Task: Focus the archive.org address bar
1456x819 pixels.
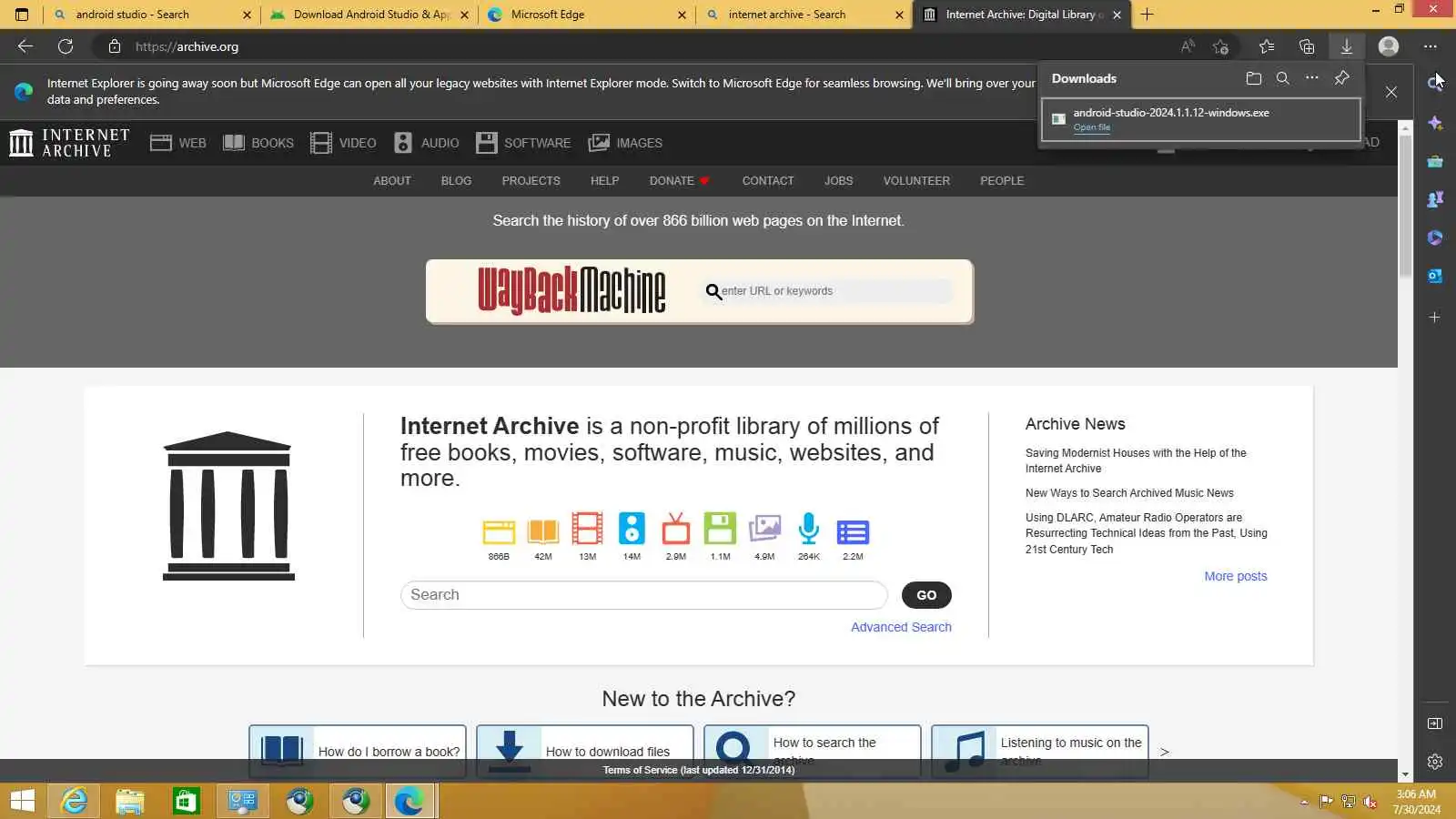Action: (x=637, y=46)
